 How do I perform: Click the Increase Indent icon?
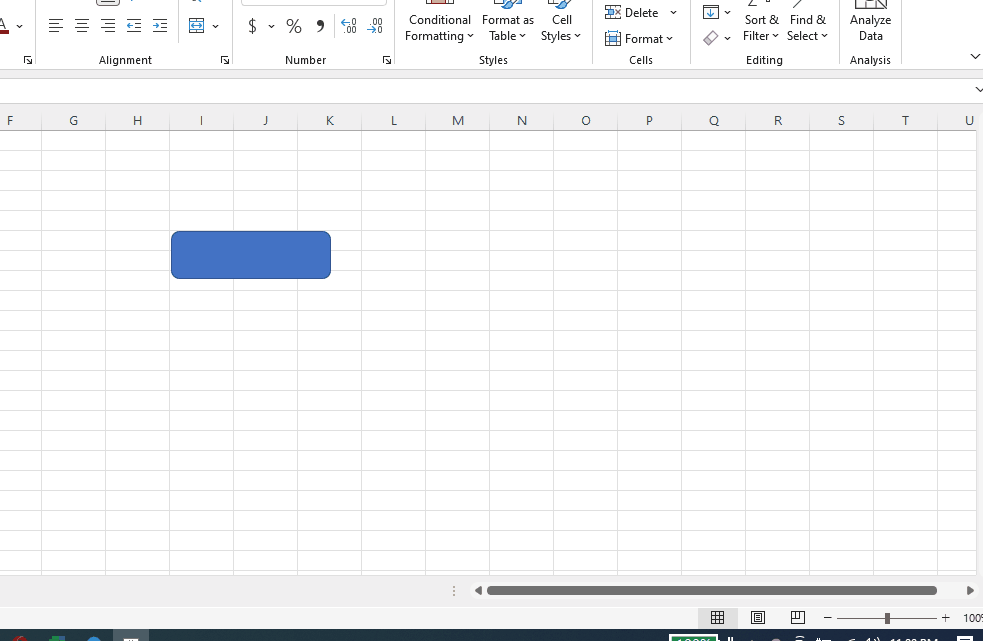[159, 26]
